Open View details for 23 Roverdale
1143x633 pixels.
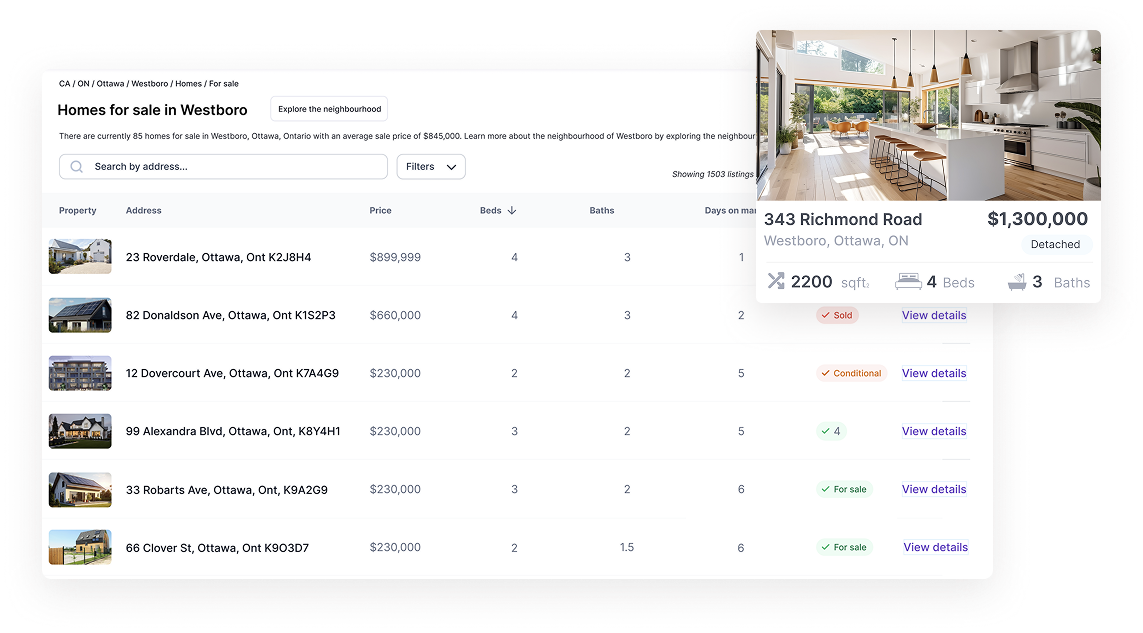[x=933, y=256]
